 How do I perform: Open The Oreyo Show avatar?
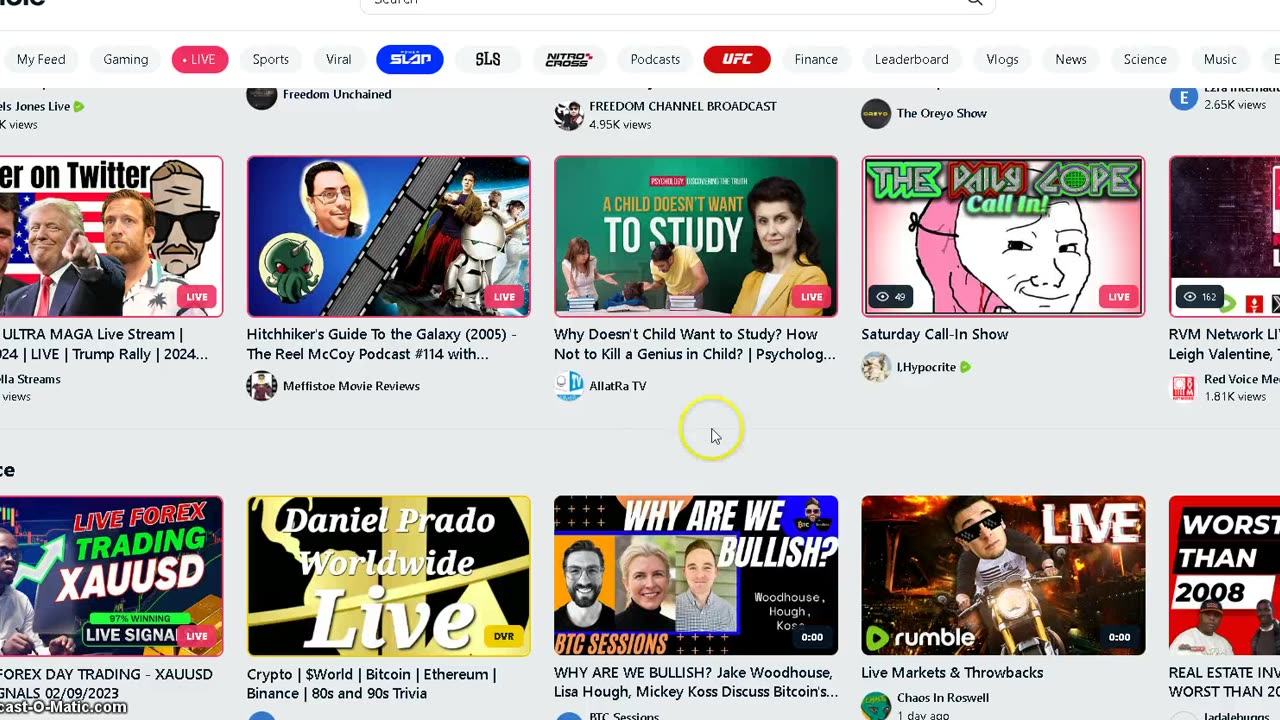tap(876, 113)
